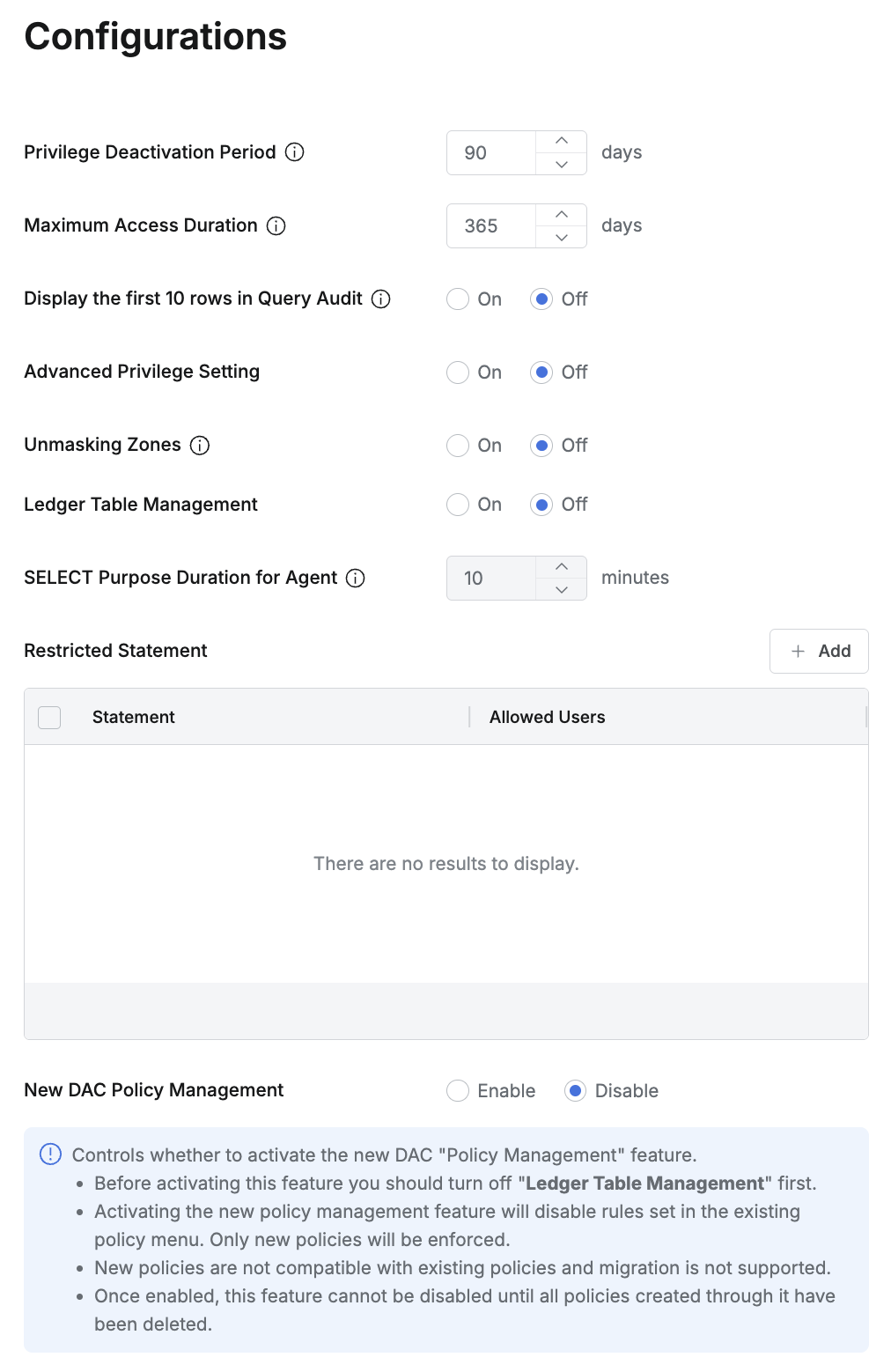Viewport: 891px width, 1372px height.
Task: Click Add button for Restricted Statement
Action: click(819, 652)
